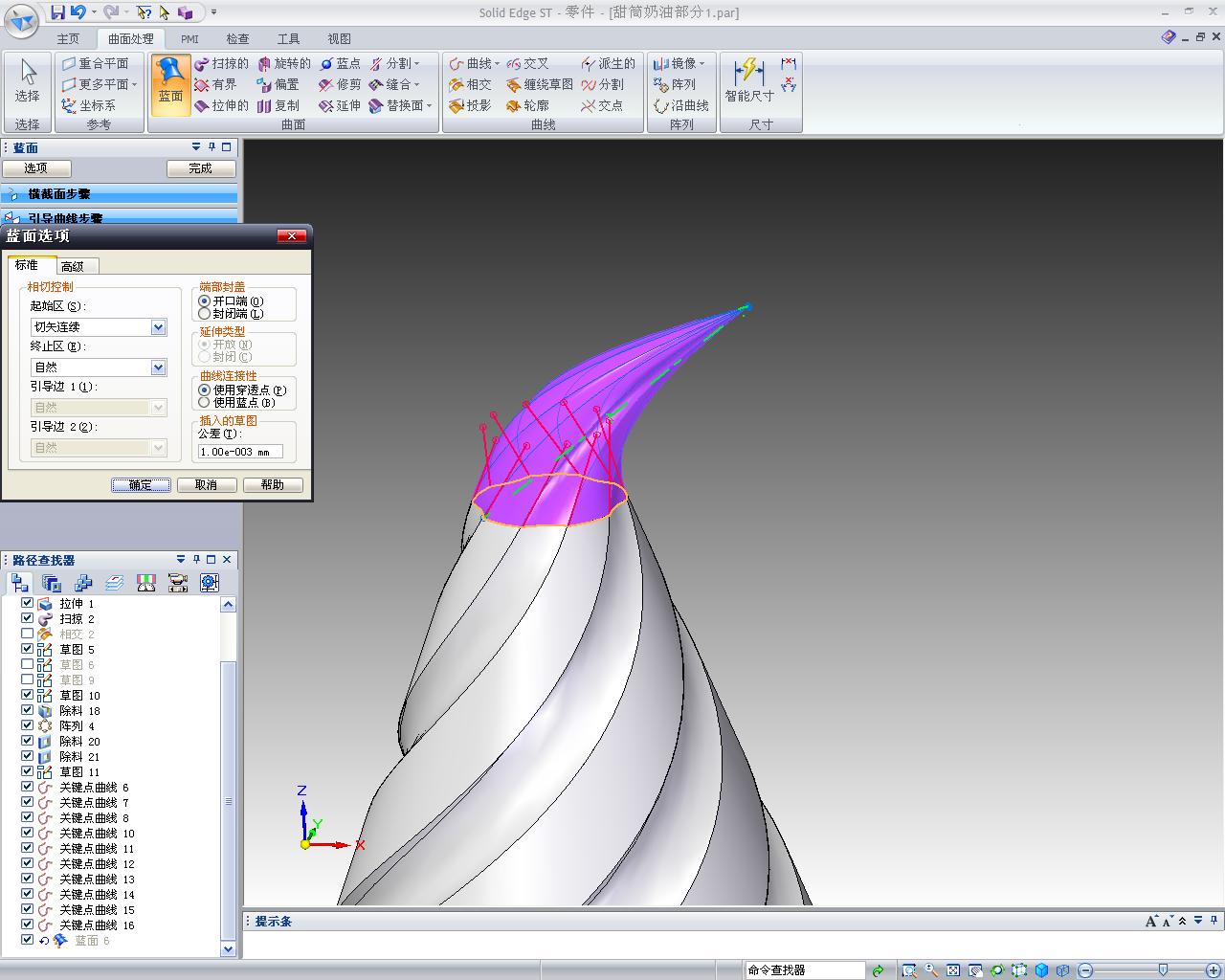Viewport: 1225px width, 980px height.
Task: Select the 延伸 extend surface tool
Action: (340, 105)
